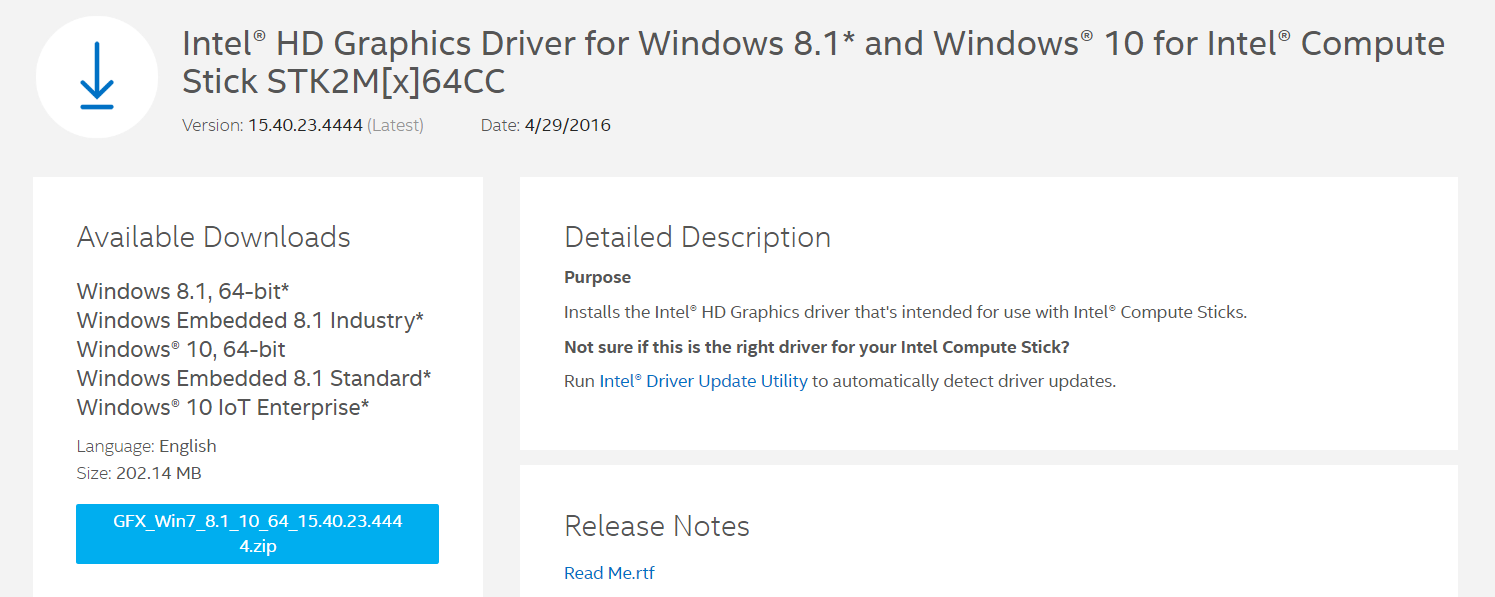Download the GFX_Win7_8.1_10_64 zip file
This screenshot has width=1495, height=597.
pos(257,534)
